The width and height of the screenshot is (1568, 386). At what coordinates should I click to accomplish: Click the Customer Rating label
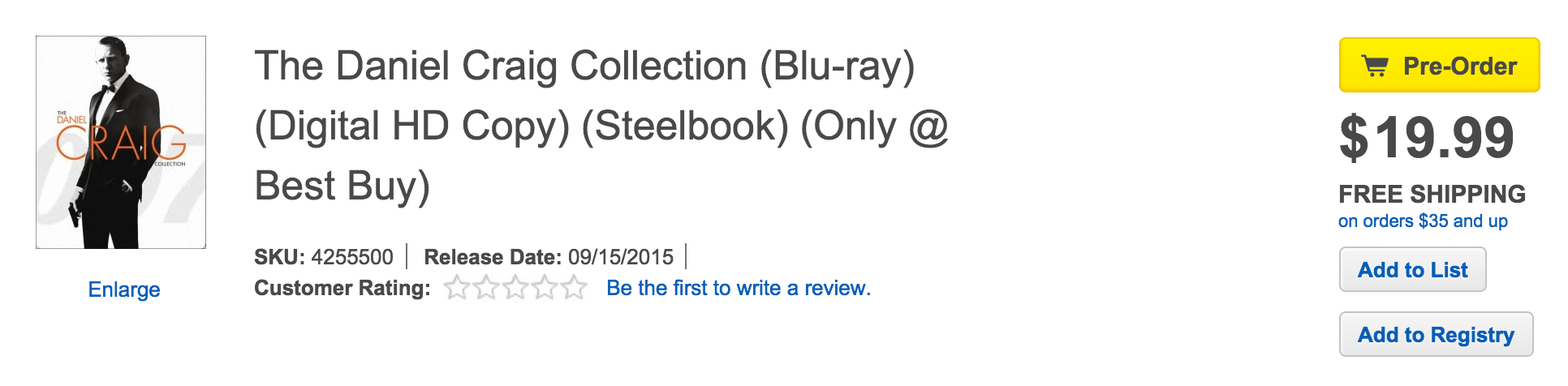[342, 288]
